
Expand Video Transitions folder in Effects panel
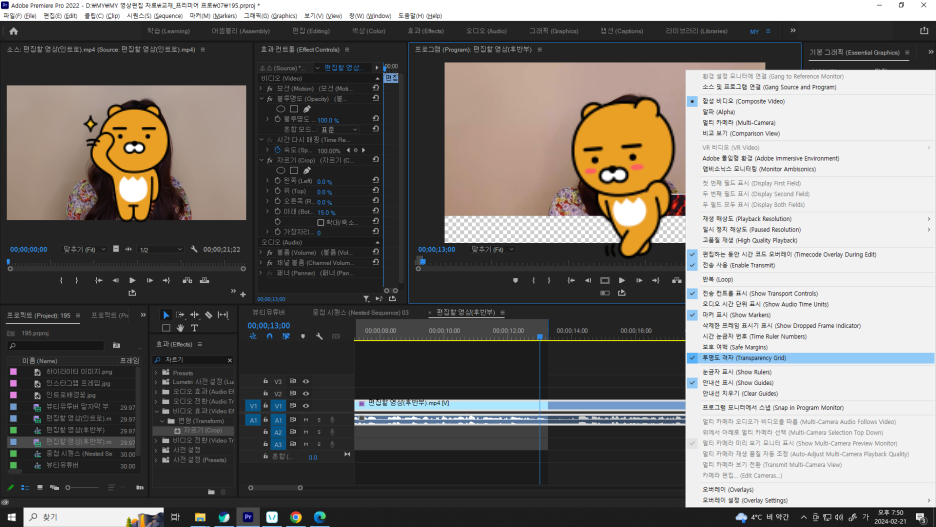click(x=156, y=440)
